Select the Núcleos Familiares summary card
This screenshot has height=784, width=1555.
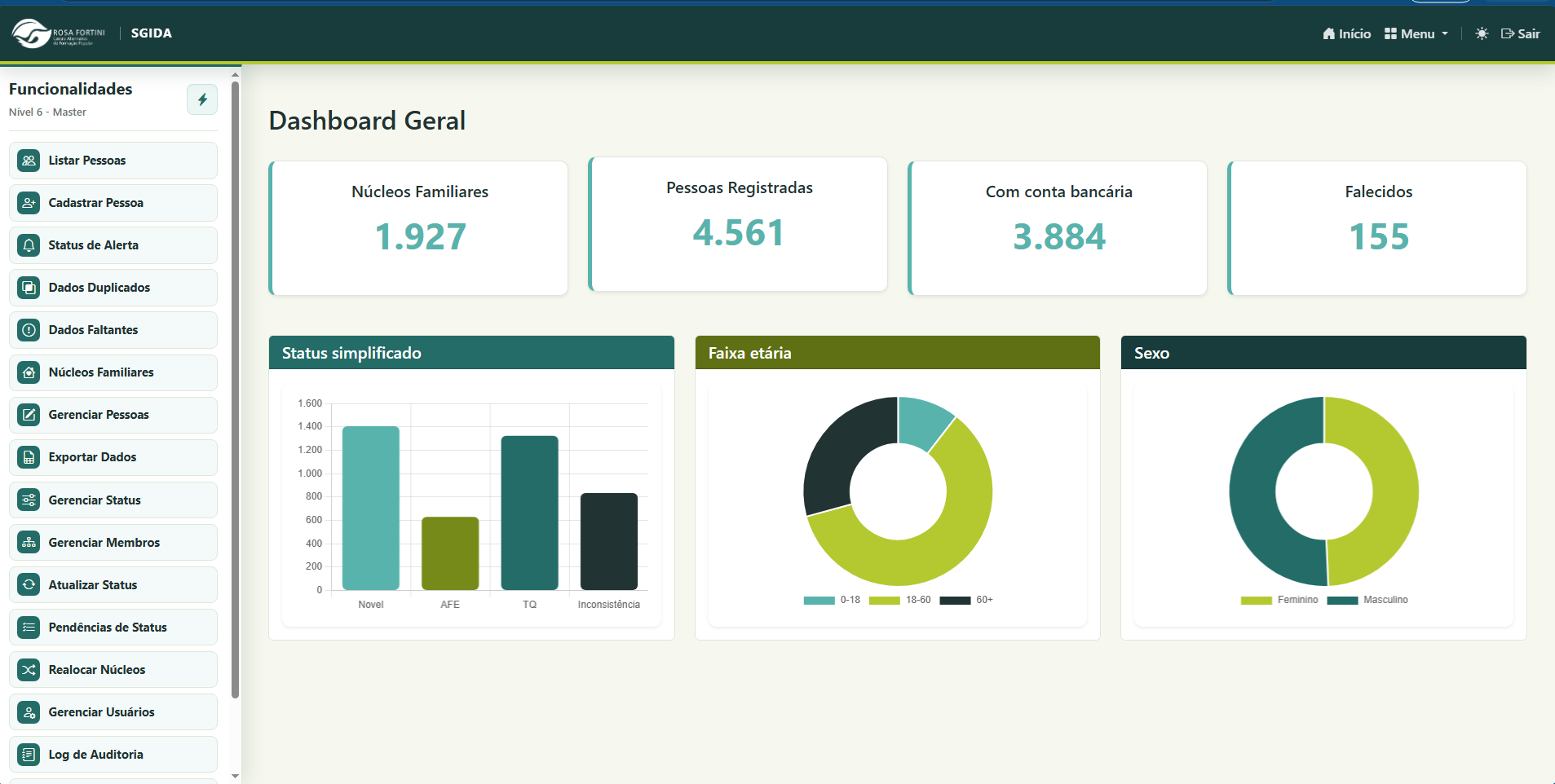(x=418, y=228)
